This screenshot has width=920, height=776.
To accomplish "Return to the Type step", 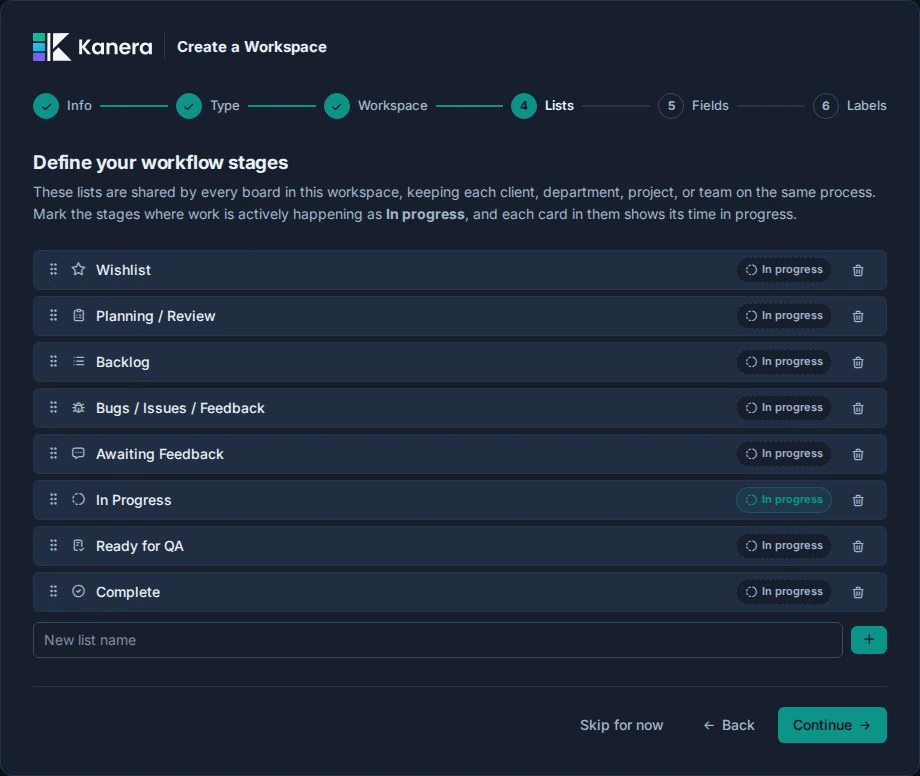I will pyautogui.click(x=208, y=106).
